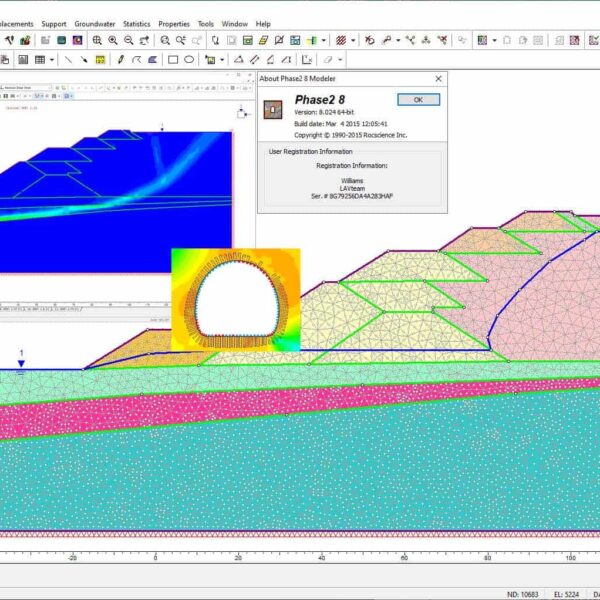The width and height of the screenshot is (600, 600).
Task: Open dropdown arrow beside the red hatch icon
Action: click(353, 40)
